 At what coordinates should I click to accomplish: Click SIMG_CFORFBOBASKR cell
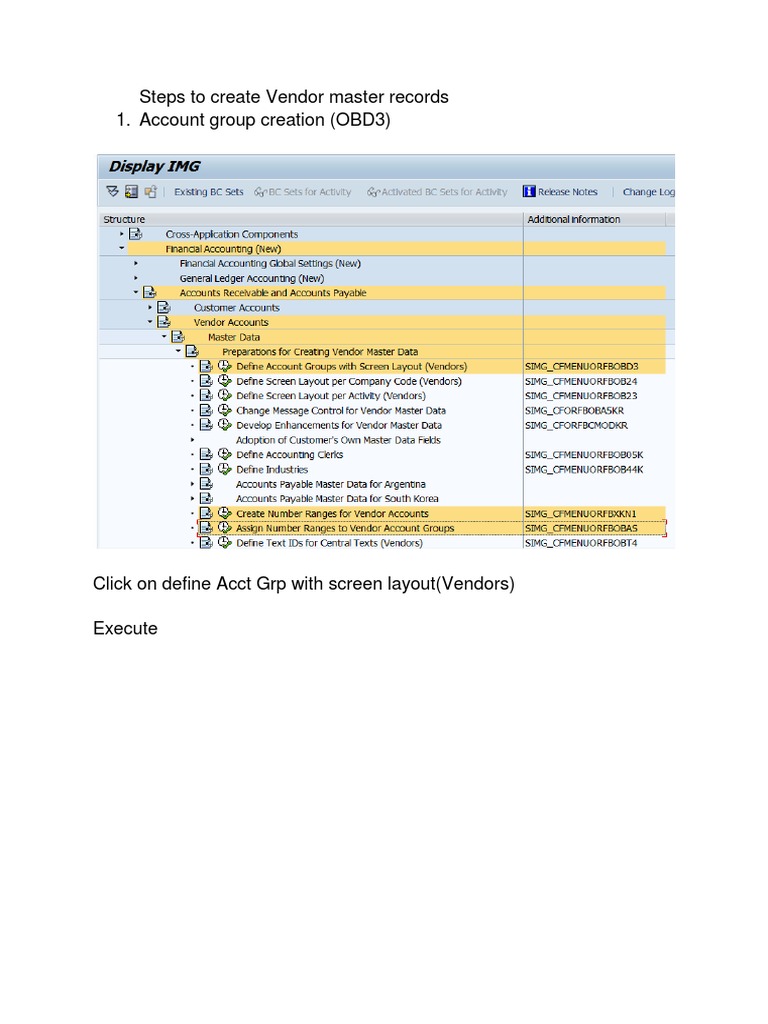pyautogui.click(x=575, y=411)
